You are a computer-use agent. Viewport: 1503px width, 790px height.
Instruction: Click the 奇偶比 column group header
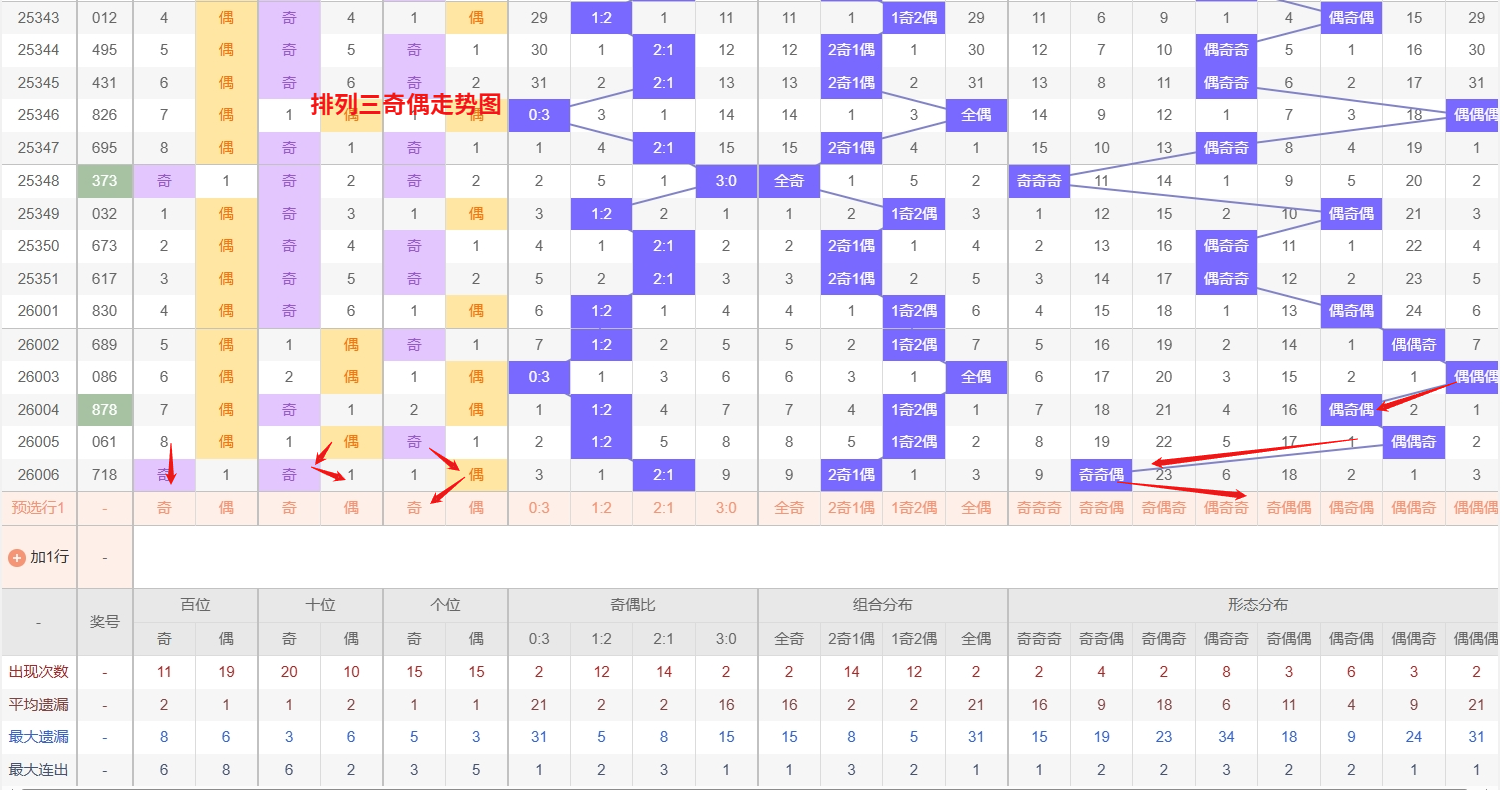(x=632, y=605)
